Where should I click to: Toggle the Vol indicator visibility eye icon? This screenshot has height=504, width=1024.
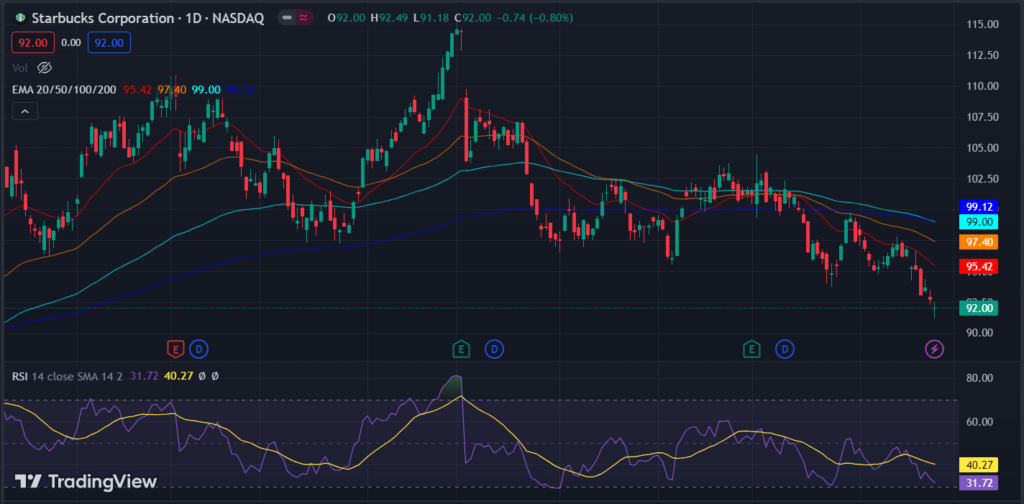point(44,67)
